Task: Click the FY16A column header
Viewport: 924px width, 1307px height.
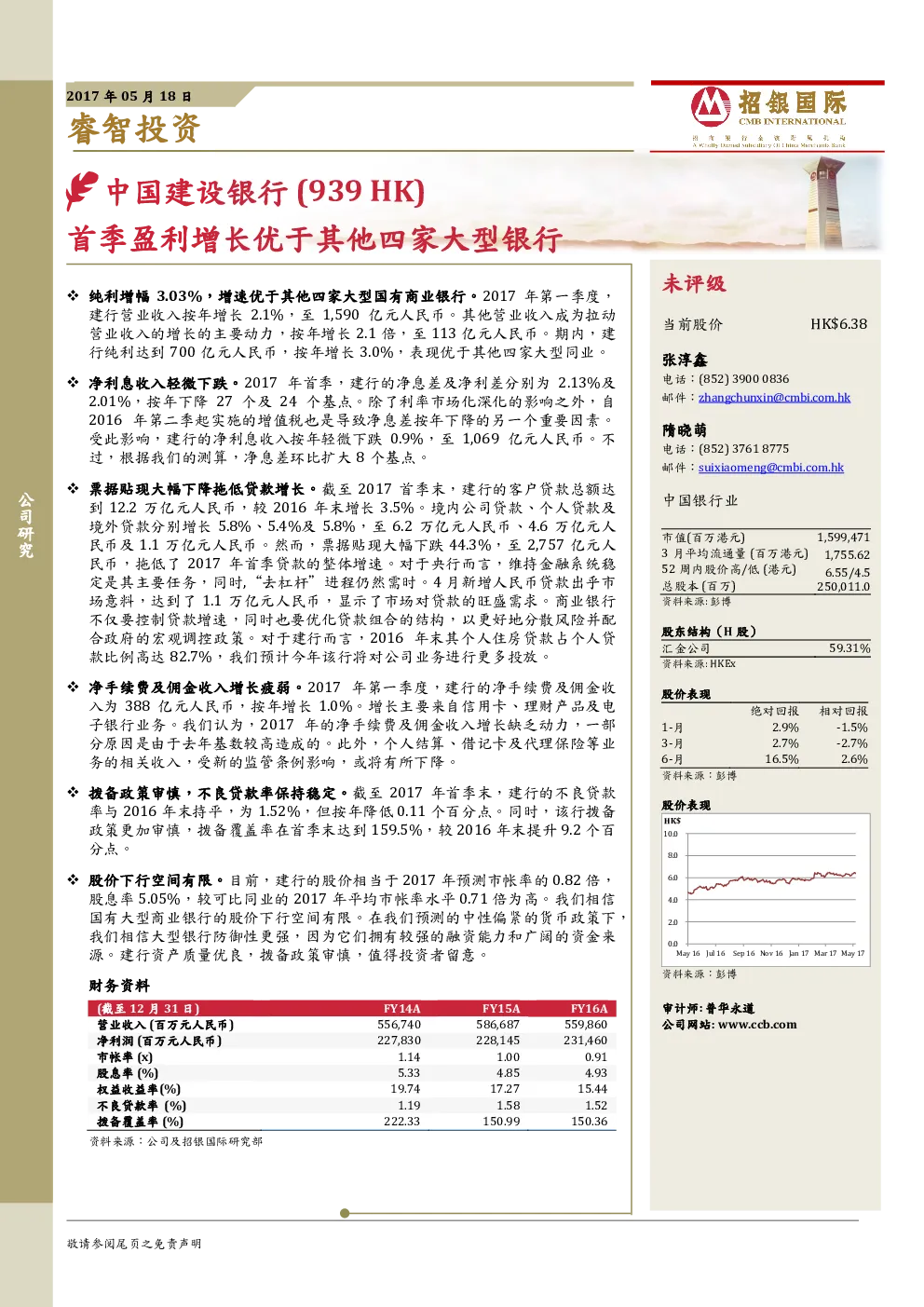Action: [589, 1009]
